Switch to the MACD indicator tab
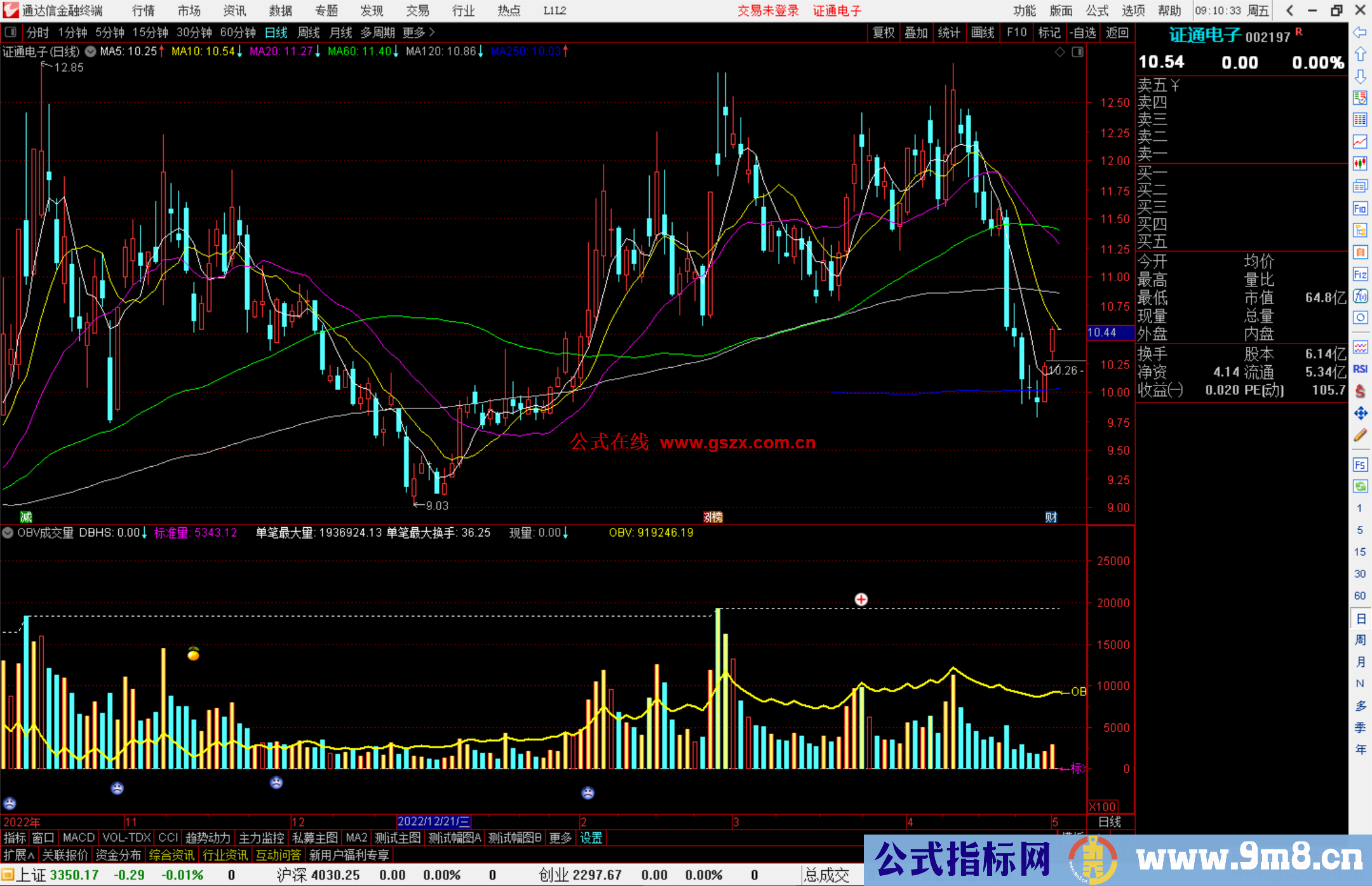This screenshot has width=1372, height=886. click(79, 838)
